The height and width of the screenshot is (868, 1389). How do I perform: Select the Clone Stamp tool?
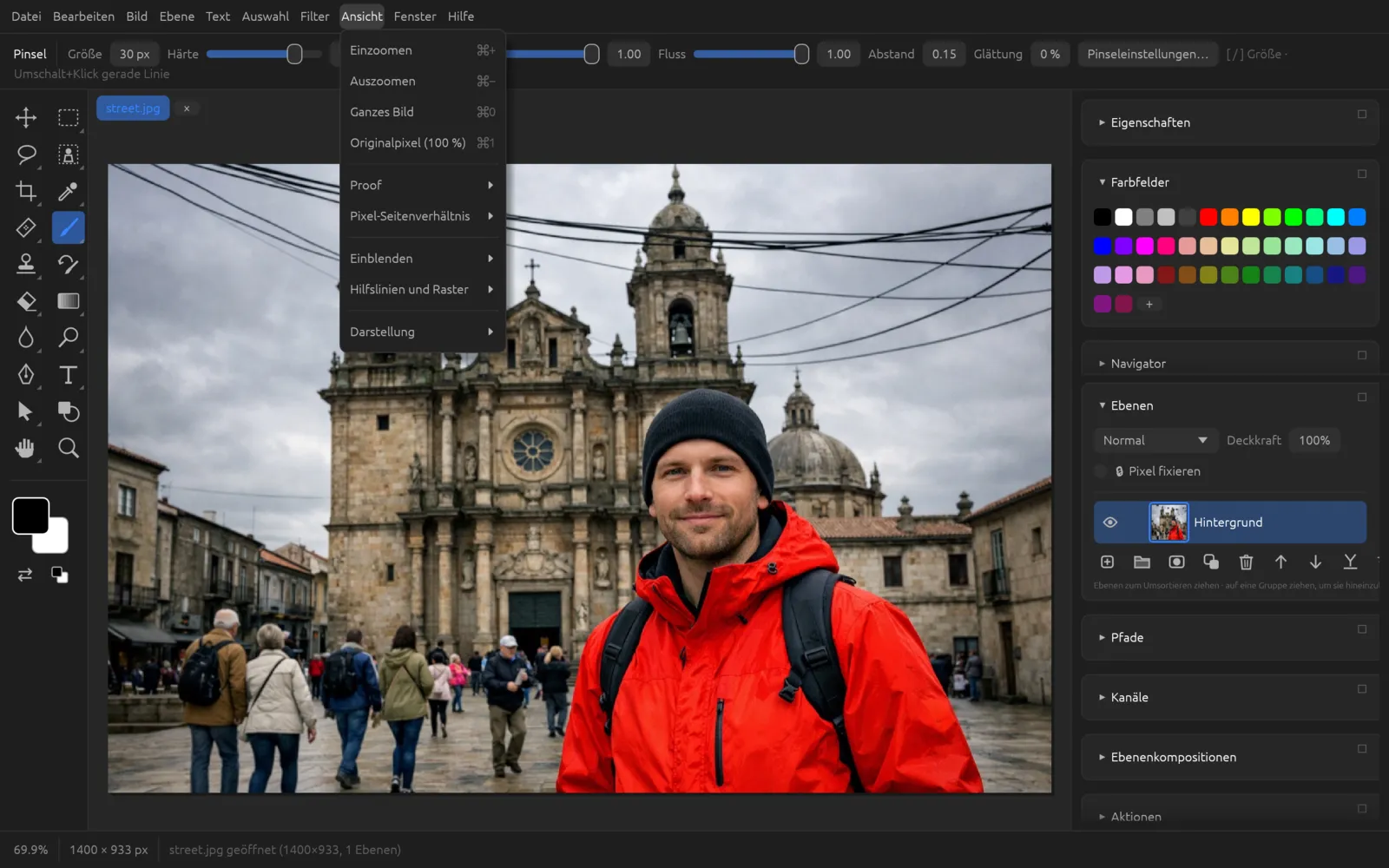pyautogui.click(x=26, y=264)
